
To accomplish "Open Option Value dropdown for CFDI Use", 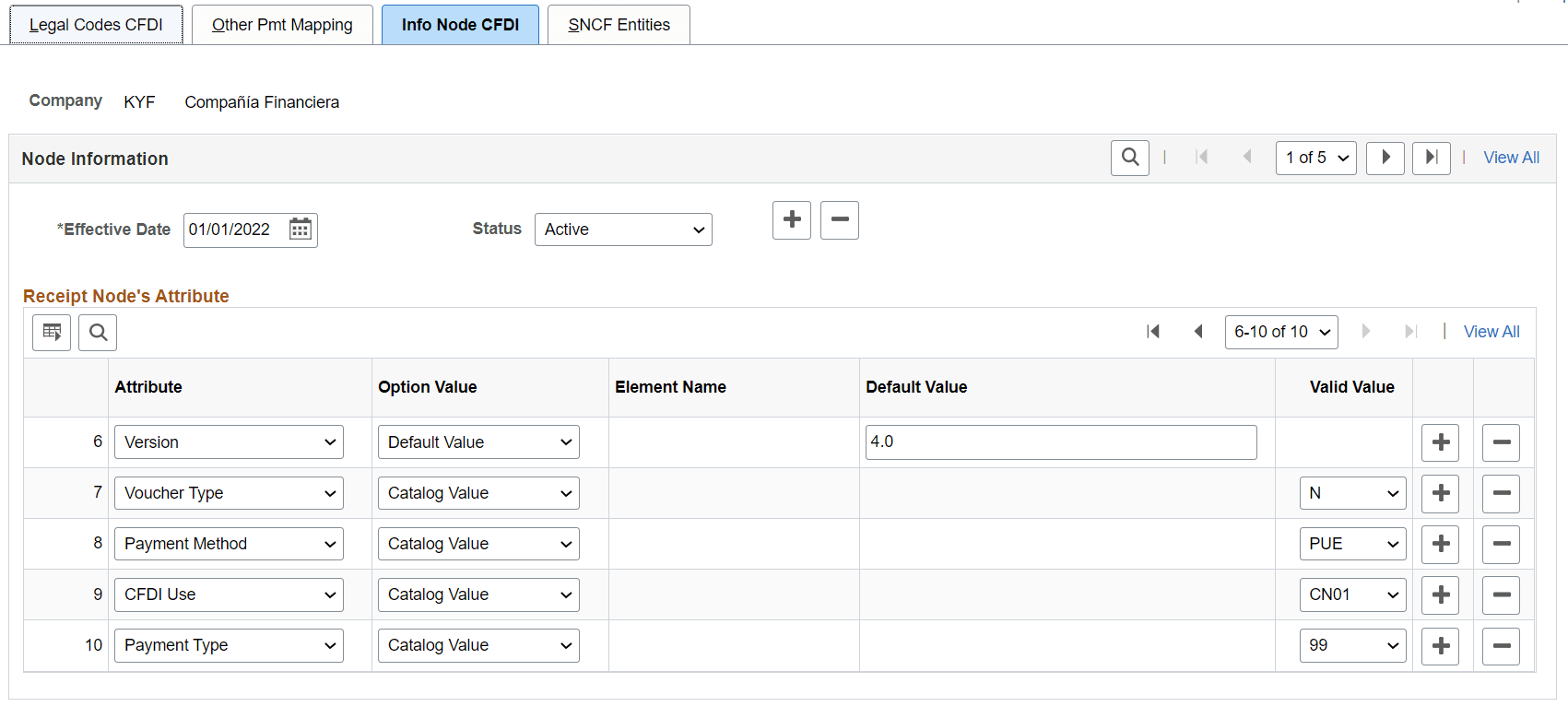I will tap(478, 594).
